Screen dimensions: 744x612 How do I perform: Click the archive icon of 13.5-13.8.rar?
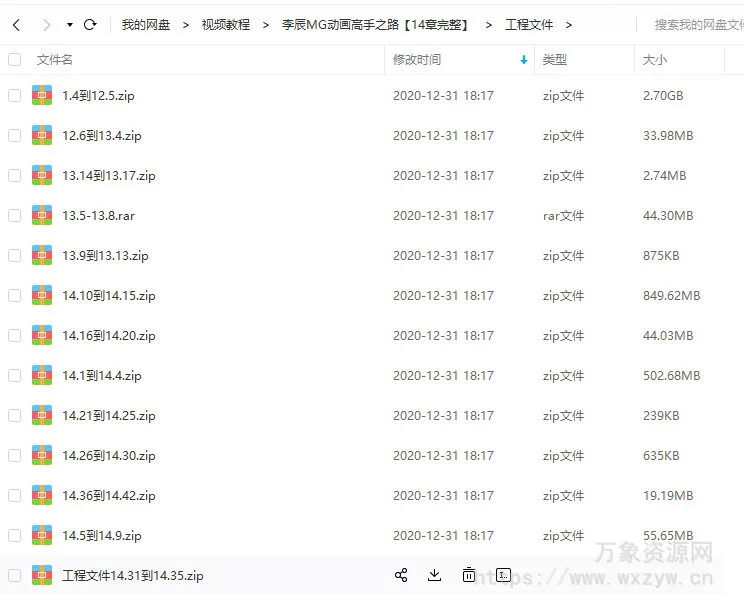point(42,215)
